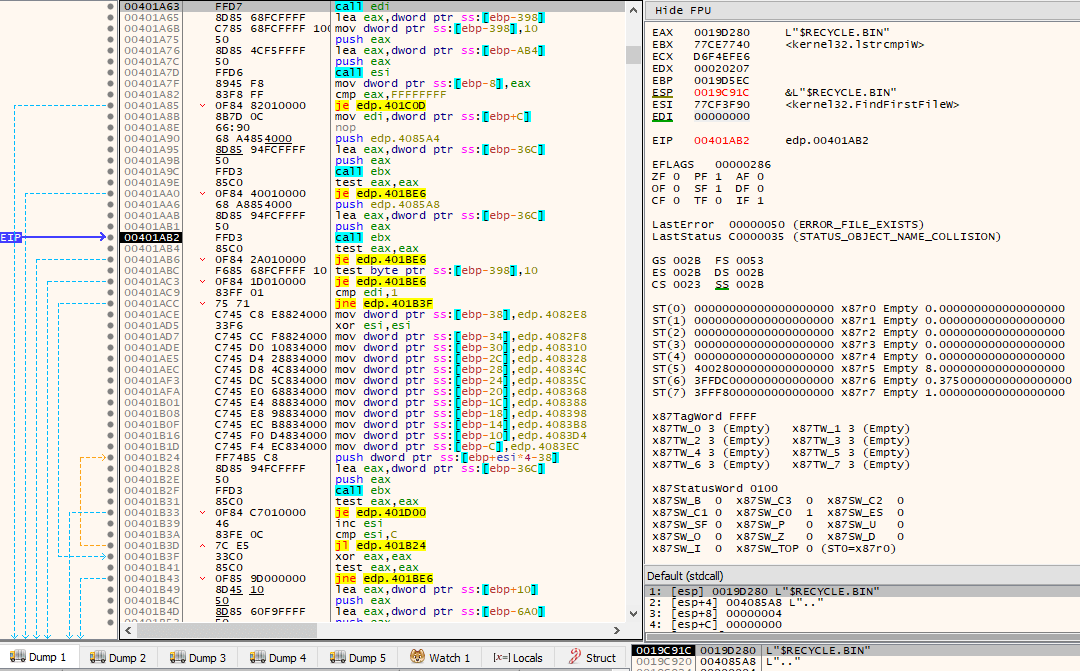Click horizontal scrollbar right arrow in disassembly

click(x=616, y=630)
